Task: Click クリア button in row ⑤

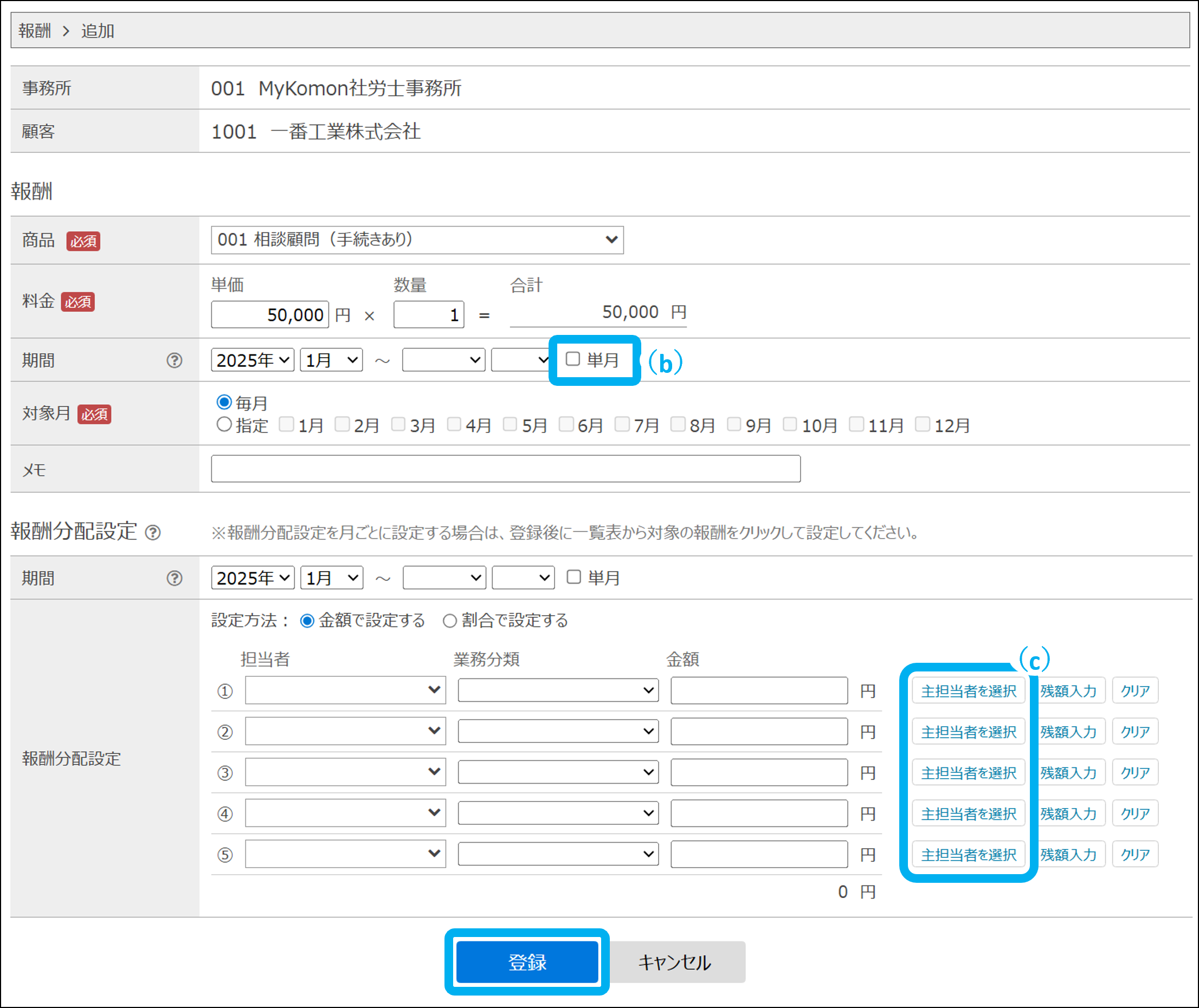Action: tap(1134, 854)
